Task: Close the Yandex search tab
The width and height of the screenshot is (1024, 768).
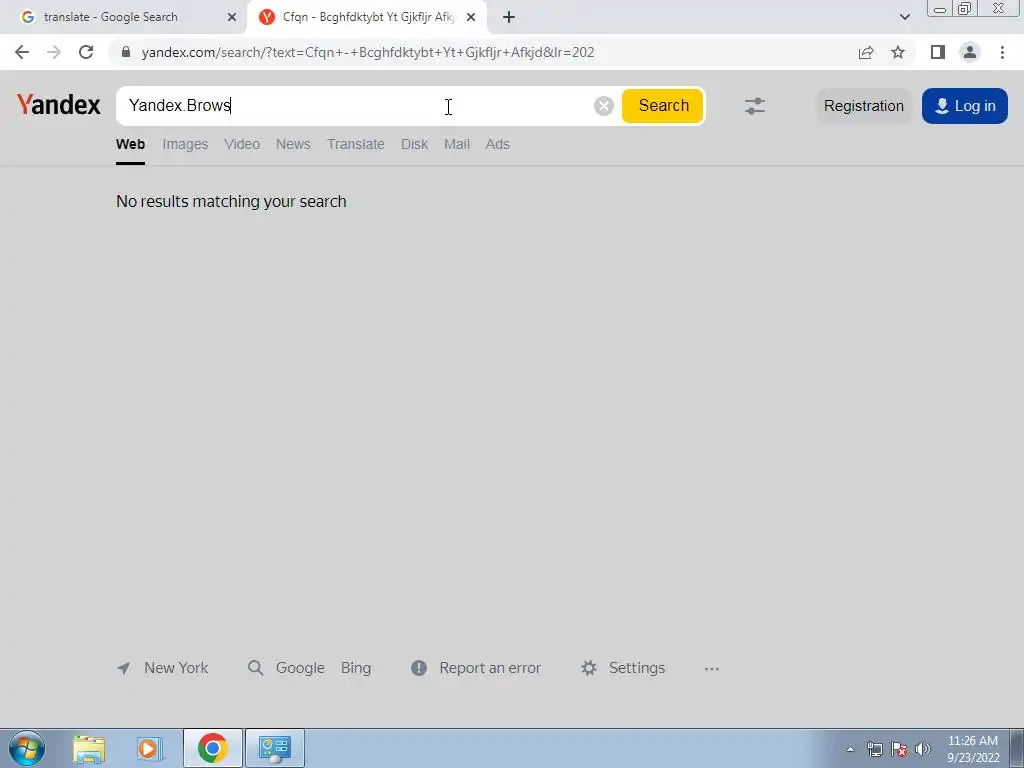Action: tap(471, 17)
